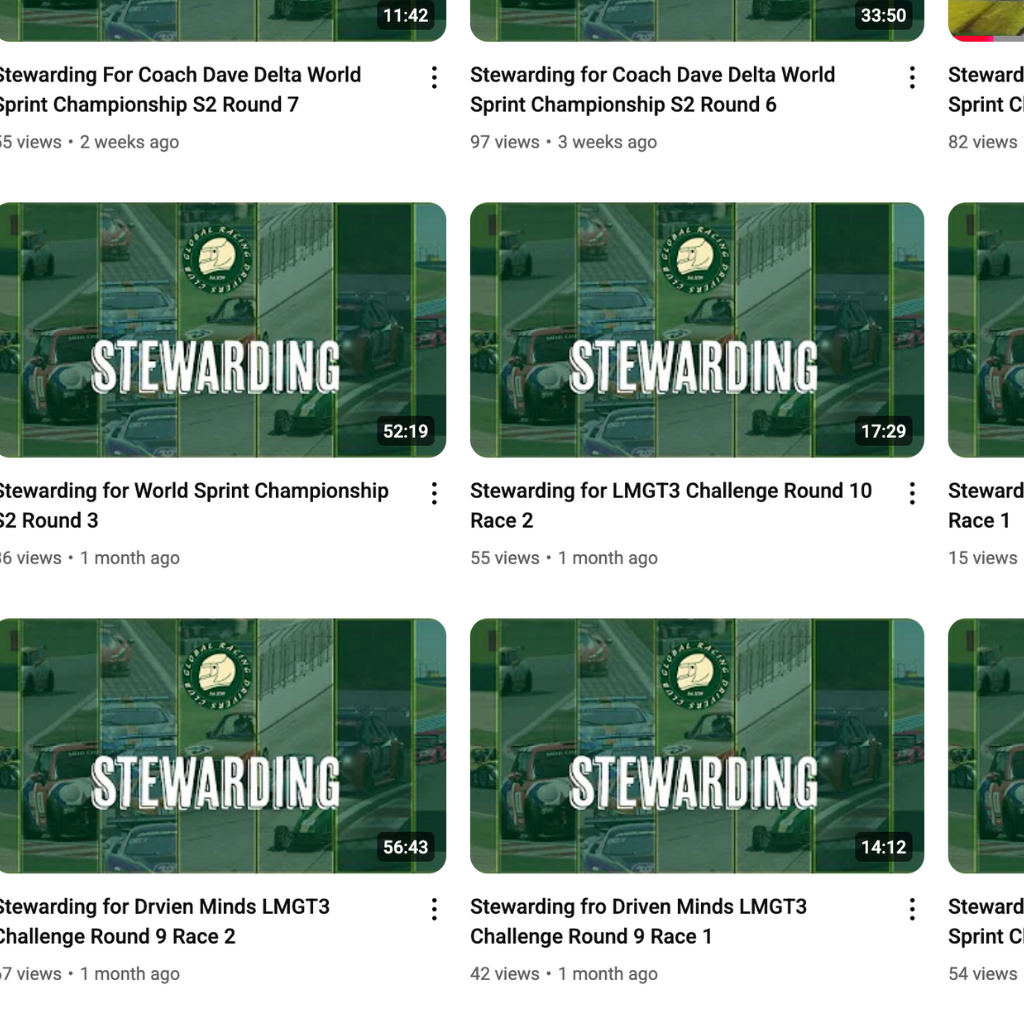Open action menu for LMGT3 Challenge Round 10 Race 2
This screenshot has height=1024, width=1024.
tap(912, 493)
